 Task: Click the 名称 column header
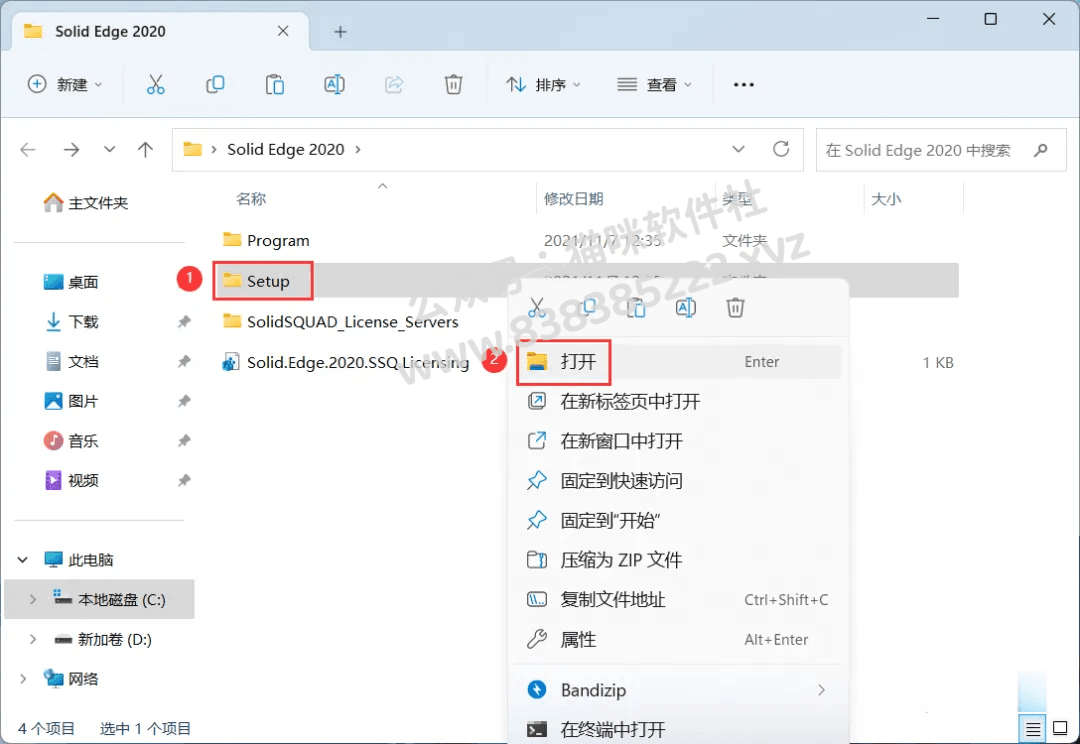click(251, 199)
